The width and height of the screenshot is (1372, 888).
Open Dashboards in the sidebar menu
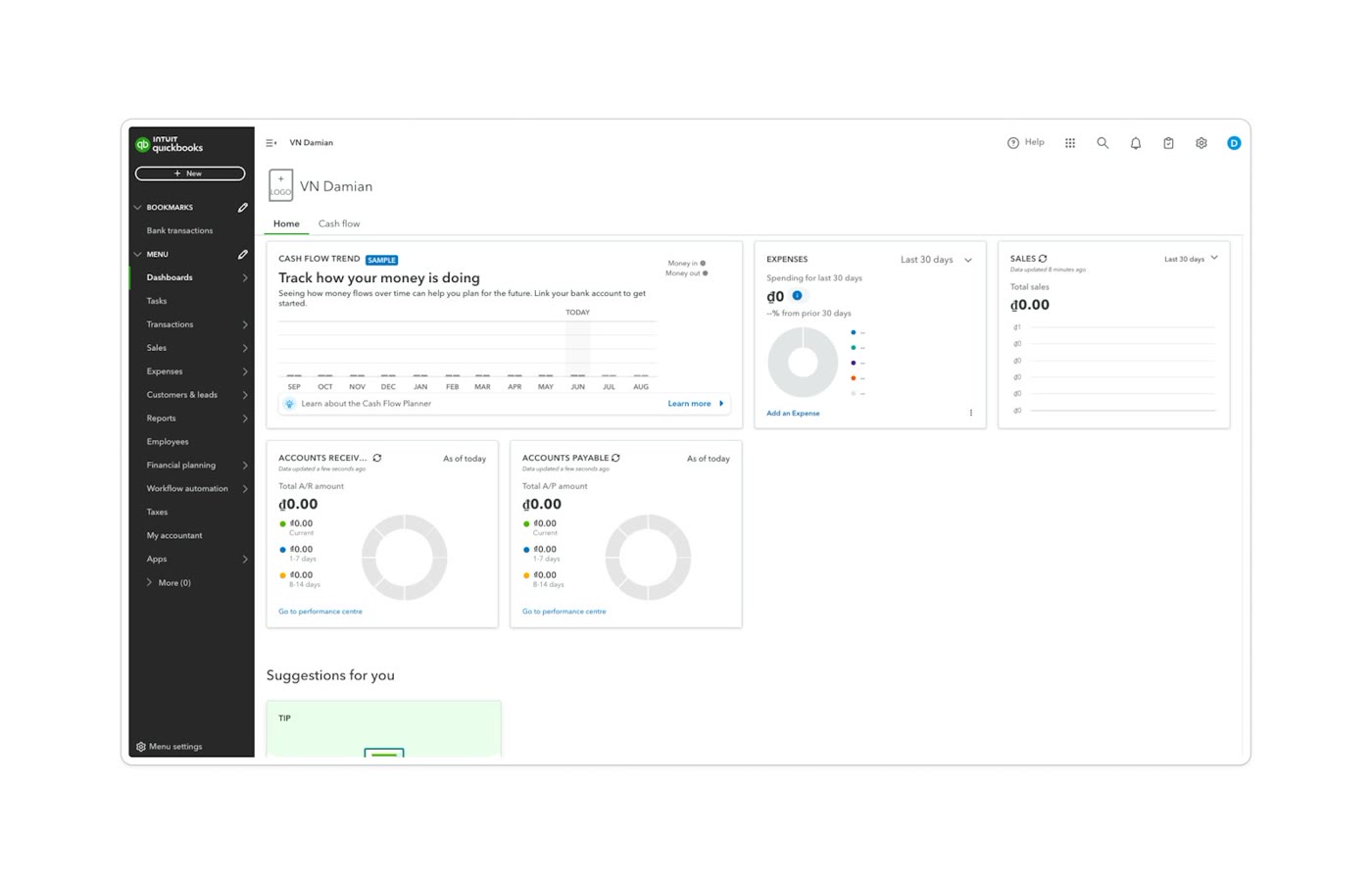pos(192,277)
